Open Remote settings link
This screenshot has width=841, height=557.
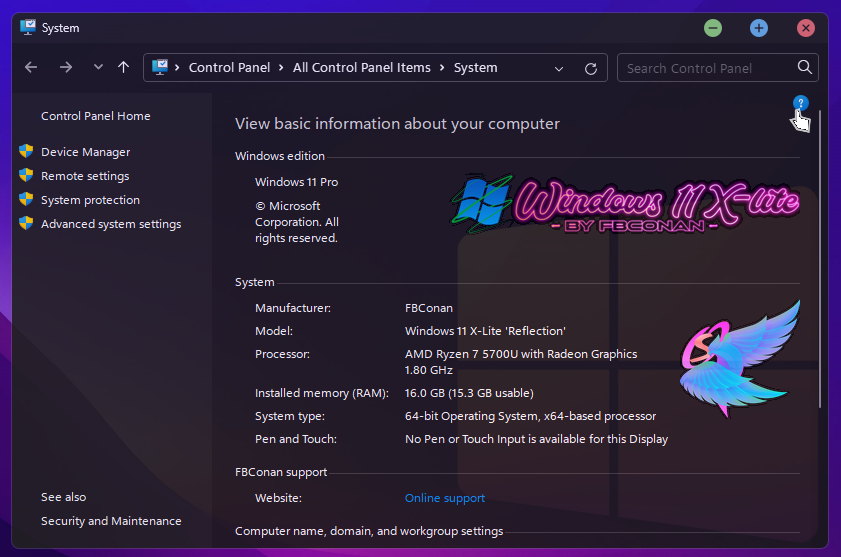[85, 176]
